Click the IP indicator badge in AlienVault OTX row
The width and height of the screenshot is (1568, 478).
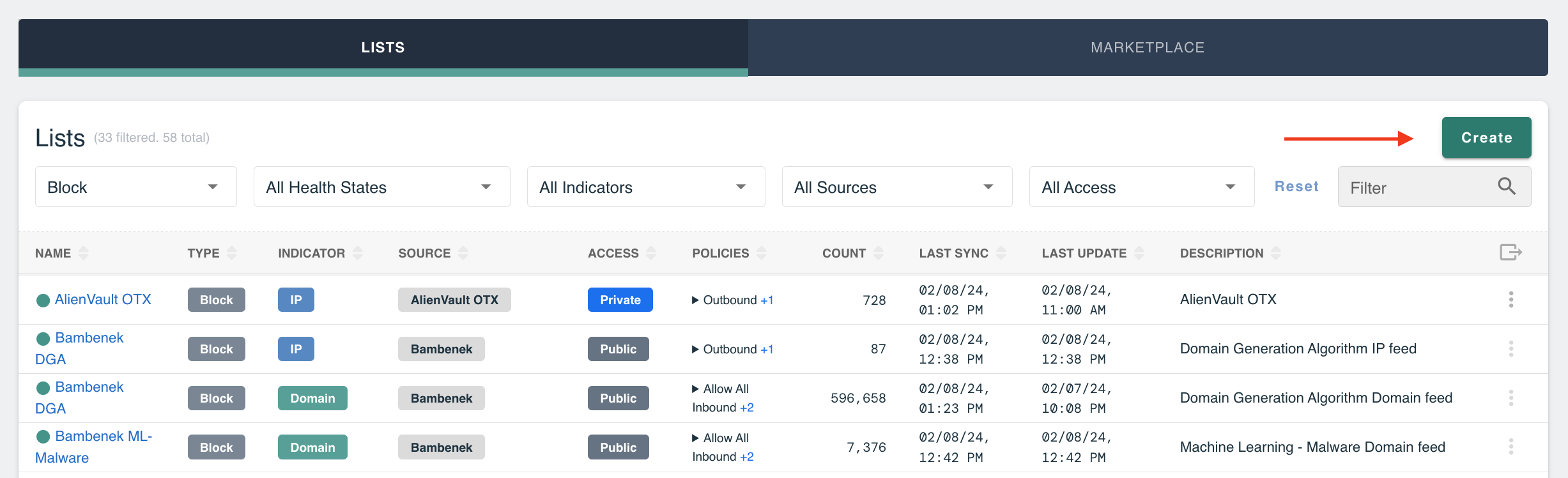[x=296, y=300]
